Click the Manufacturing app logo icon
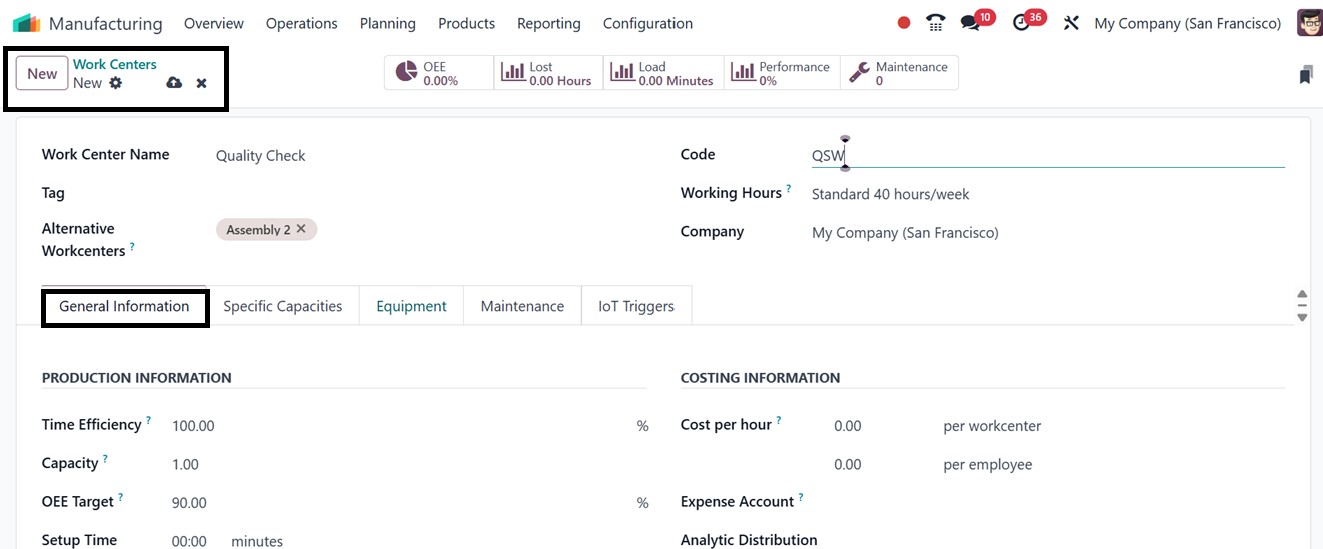1323x549 pixels. (x=26, y=23)
